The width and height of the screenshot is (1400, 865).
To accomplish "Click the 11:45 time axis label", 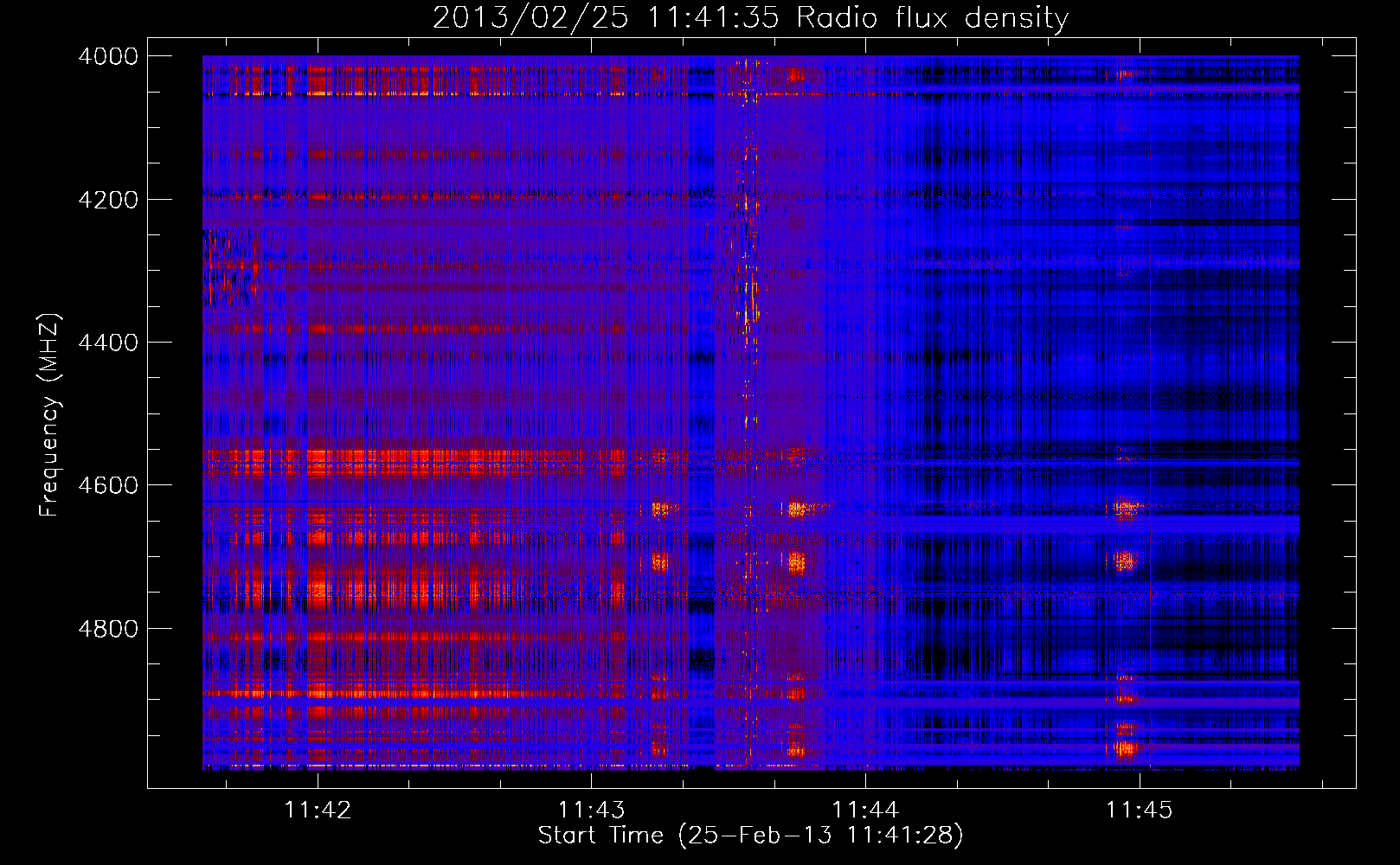I will pyautogui.click(x=1140, y=810).
